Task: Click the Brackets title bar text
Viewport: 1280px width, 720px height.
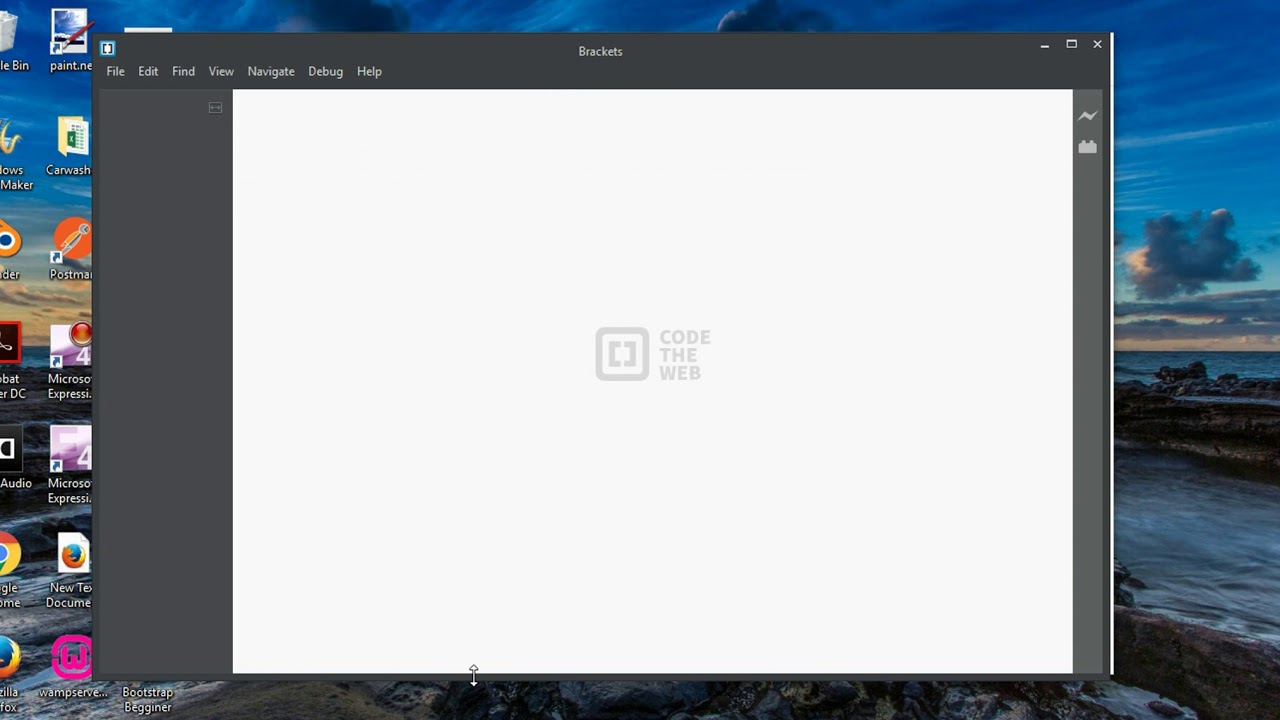Action: [600, 51]
